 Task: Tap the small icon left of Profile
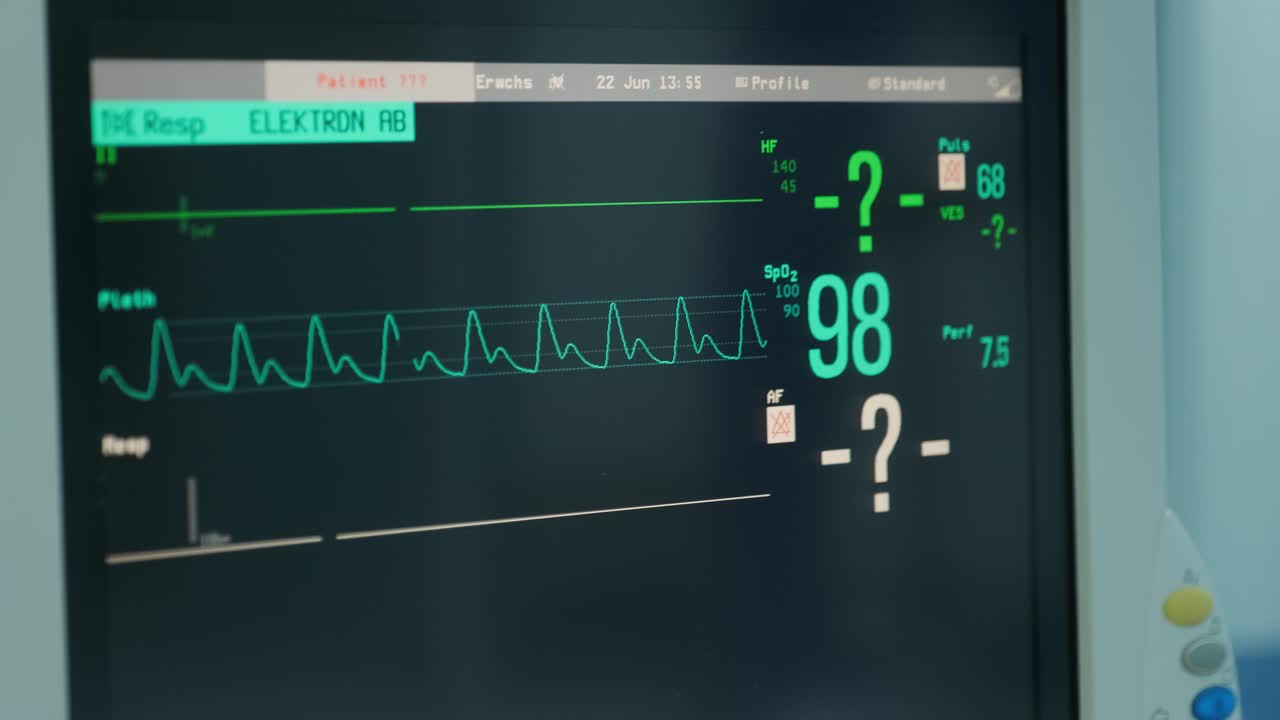[x=741, y=83]
